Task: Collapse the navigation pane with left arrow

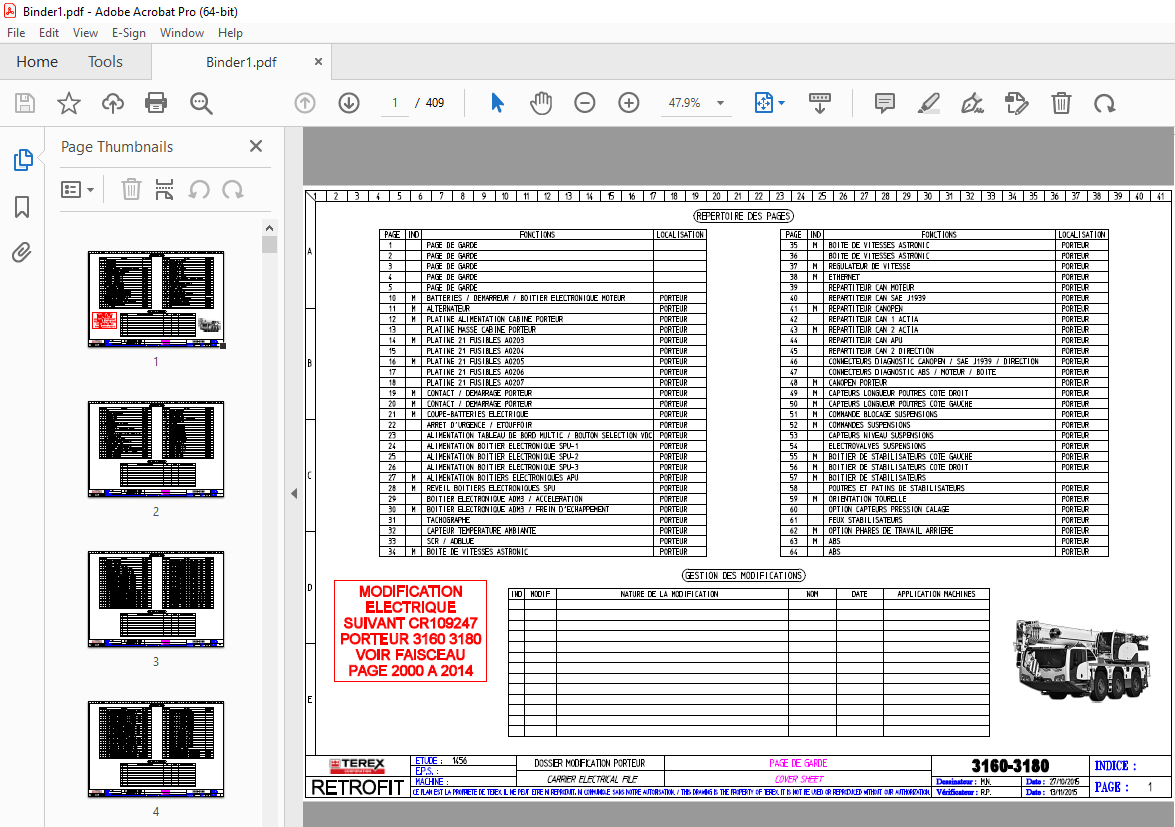Action: pyautogui.click(x=294, y=494)
